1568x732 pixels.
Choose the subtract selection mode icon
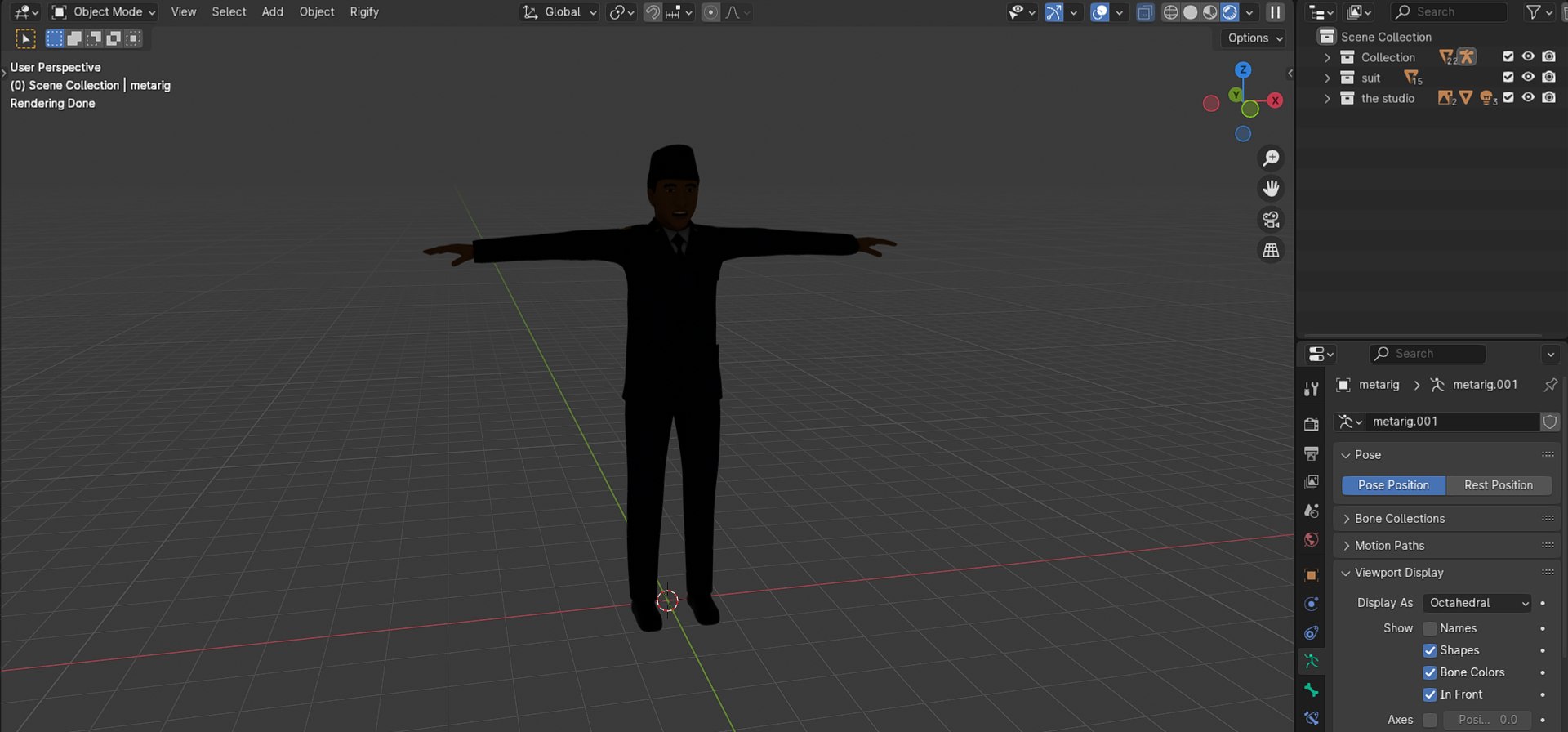[94, 38]
